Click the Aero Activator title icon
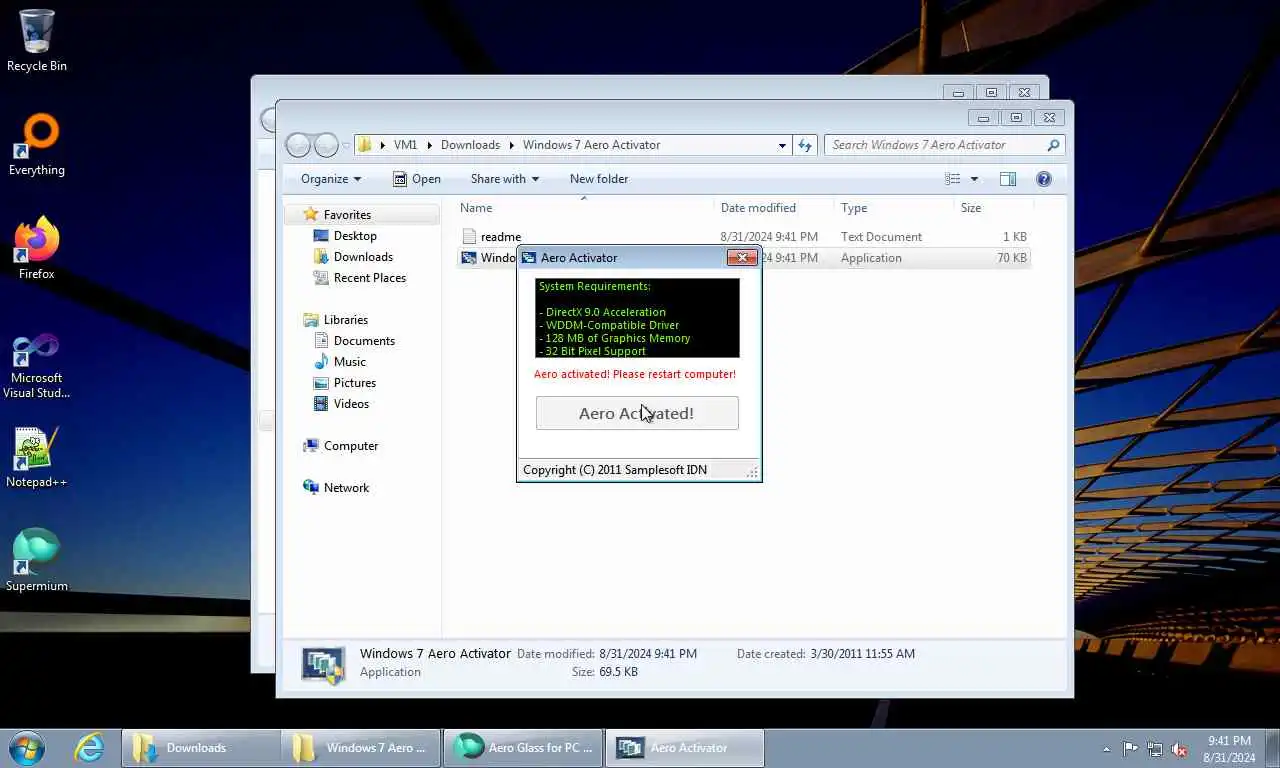Screen dimensions: 1280x768 [529, 258]
